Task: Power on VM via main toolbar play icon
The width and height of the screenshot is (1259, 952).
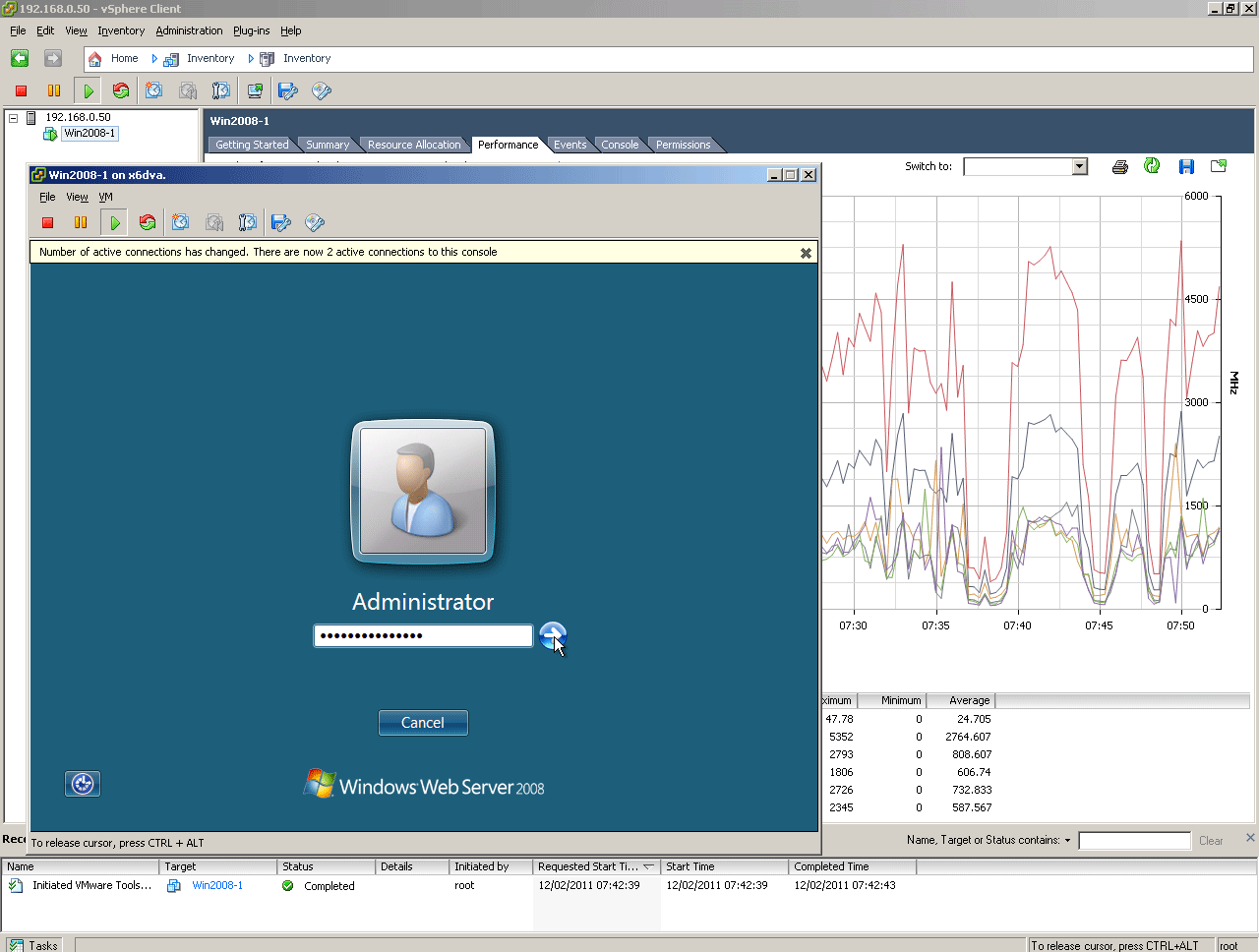Action: point(88,91)
